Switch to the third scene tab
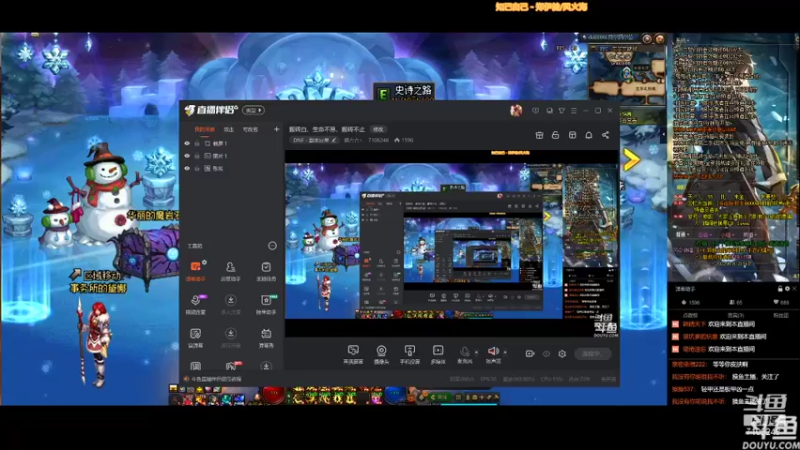 pos(250,130)
